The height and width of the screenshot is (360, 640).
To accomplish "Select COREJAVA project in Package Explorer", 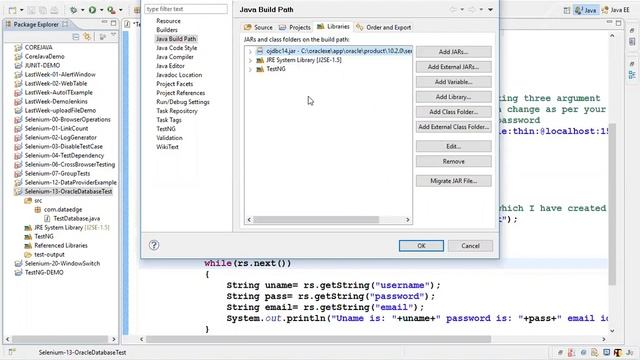I will point(38,47).
